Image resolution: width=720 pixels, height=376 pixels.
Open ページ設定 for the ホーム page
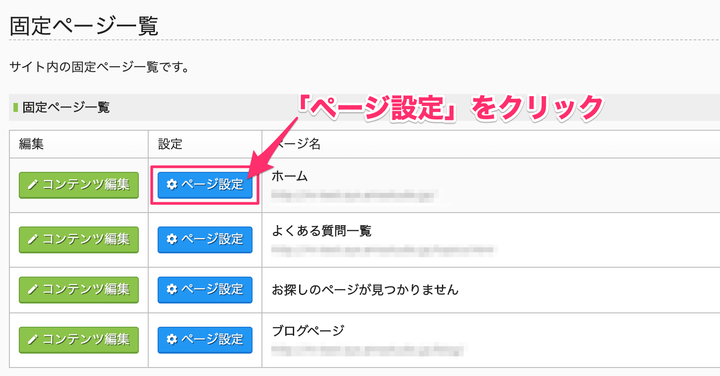(205, 185)
